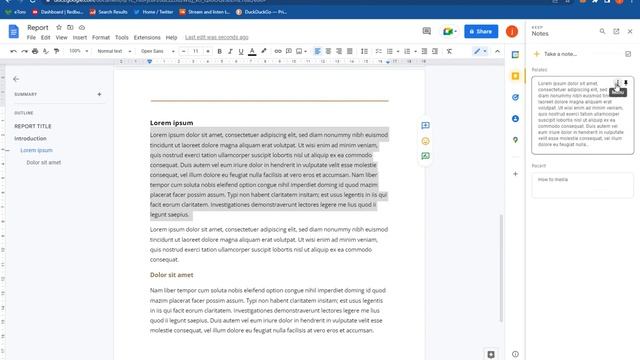Click the spell check icon
The width and height of the screenshot is (640, 360).
coord(46,51)
